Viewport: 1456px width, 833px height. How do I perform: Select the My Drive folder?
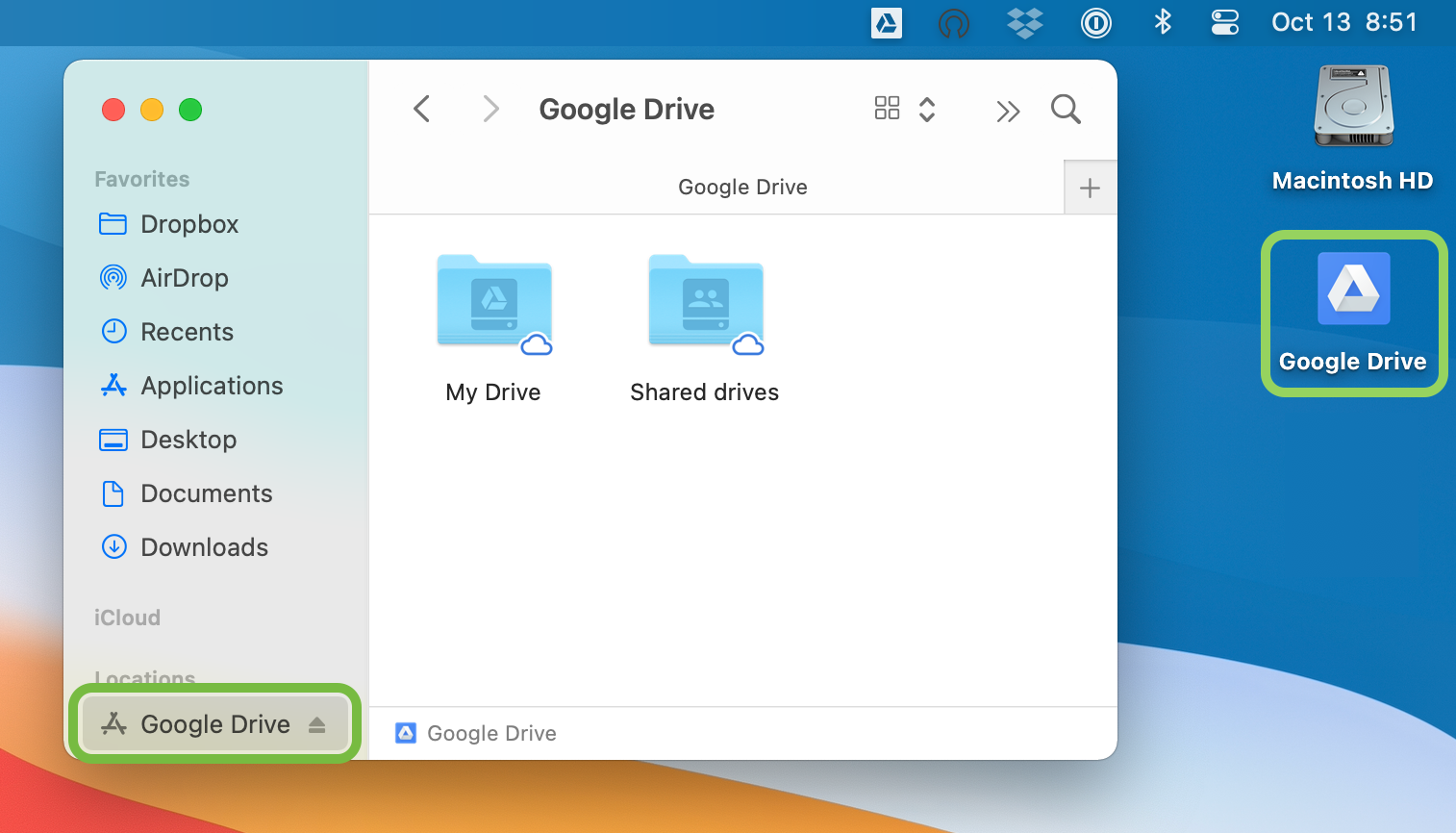click(x=494, y=304)
